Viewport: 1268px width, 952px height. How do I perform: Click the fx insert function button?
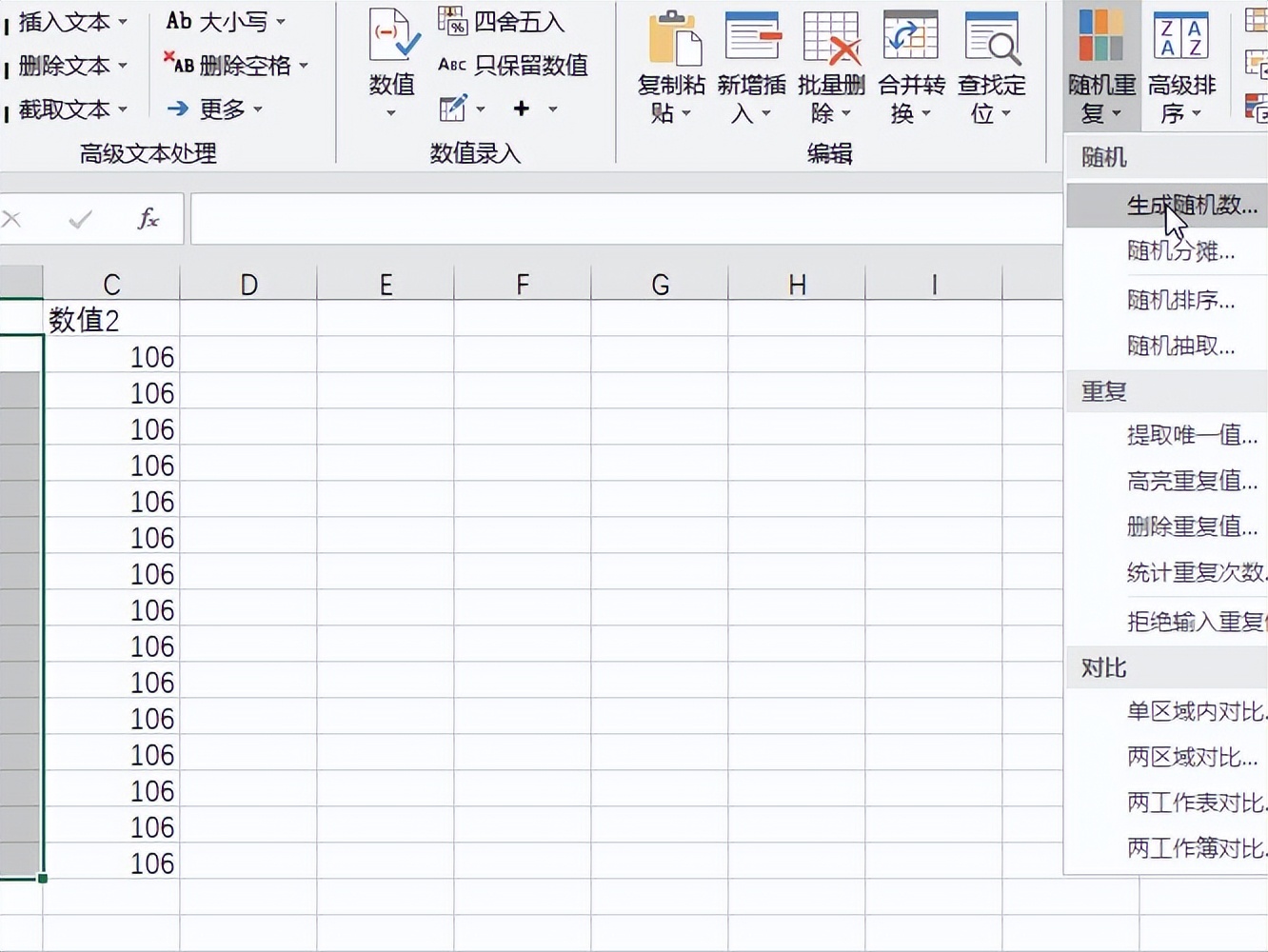click(x=147, y=218)
